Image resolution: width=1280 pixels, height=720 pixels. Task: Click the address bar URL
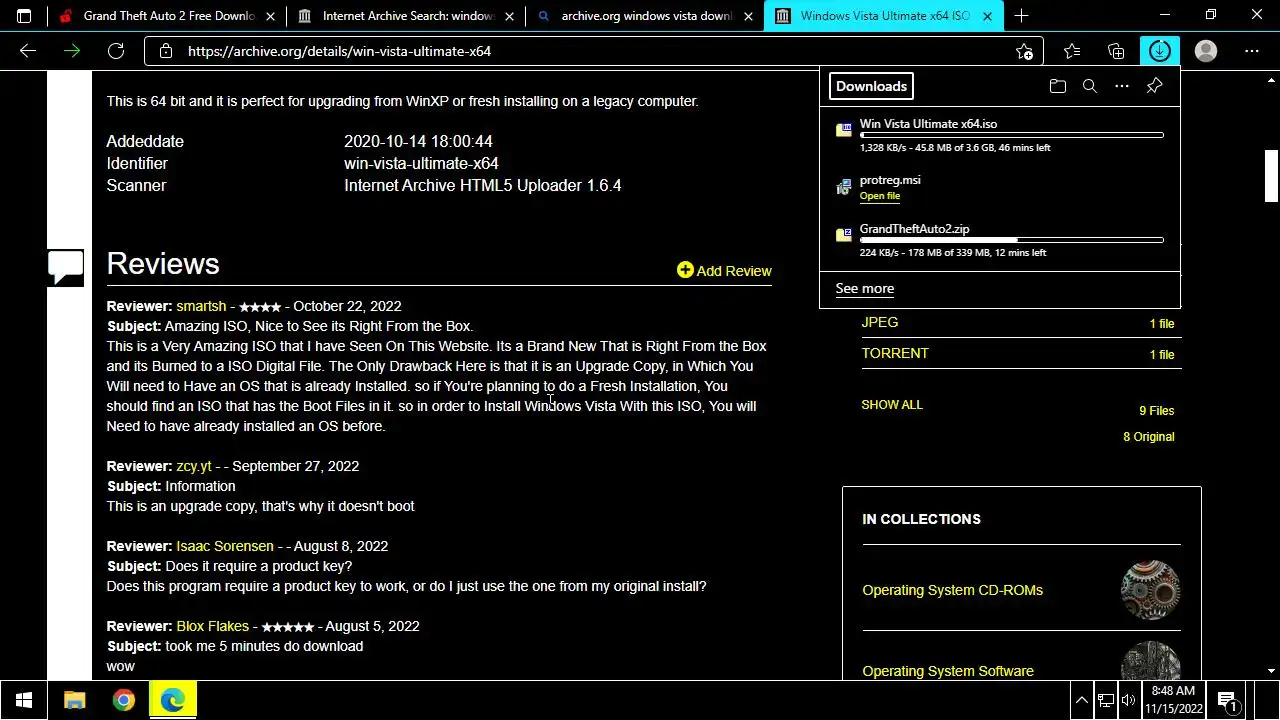(x=339, y=51)
